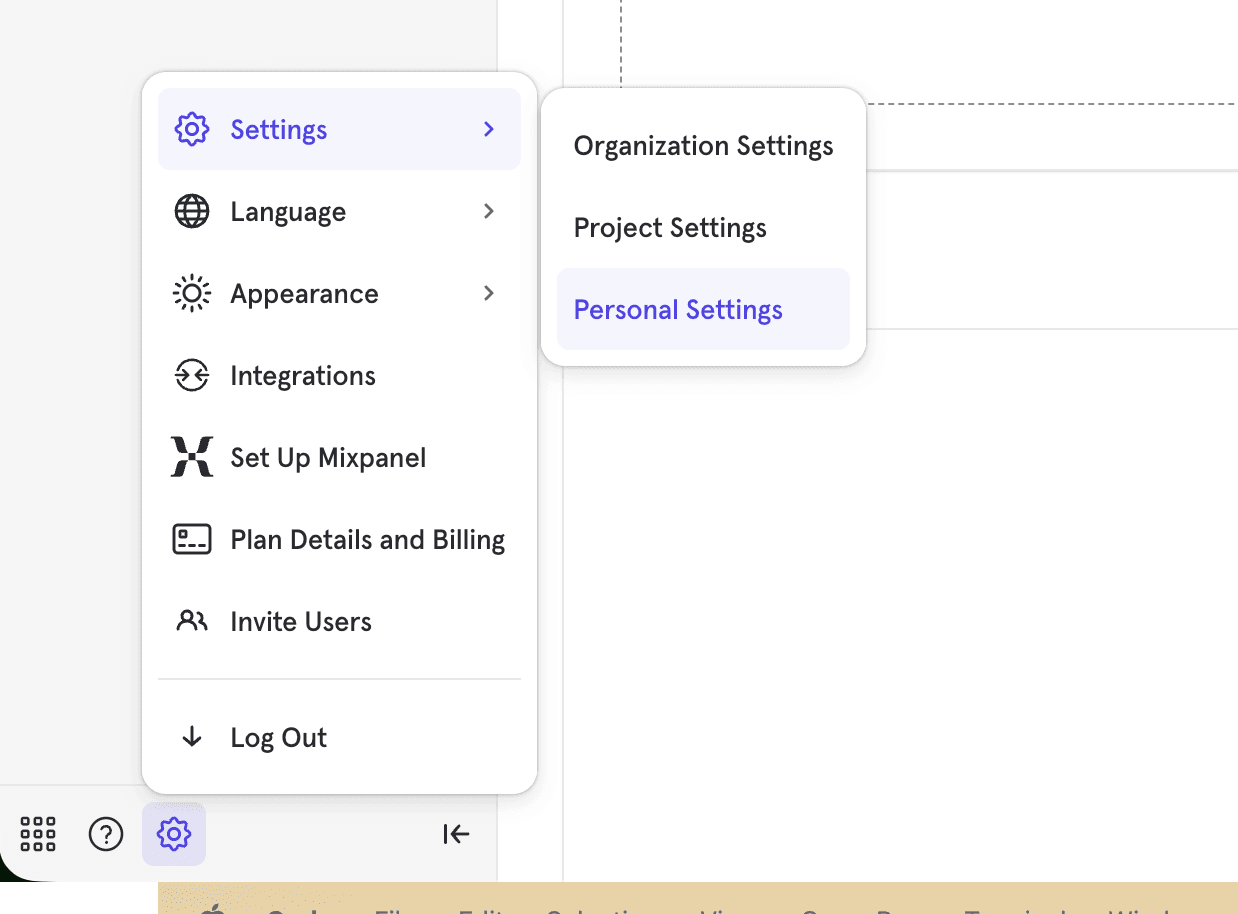Viewport: 1238px width, 914px height.
Task: Open the apps grid launcher icon
Action: pos(37,833)
